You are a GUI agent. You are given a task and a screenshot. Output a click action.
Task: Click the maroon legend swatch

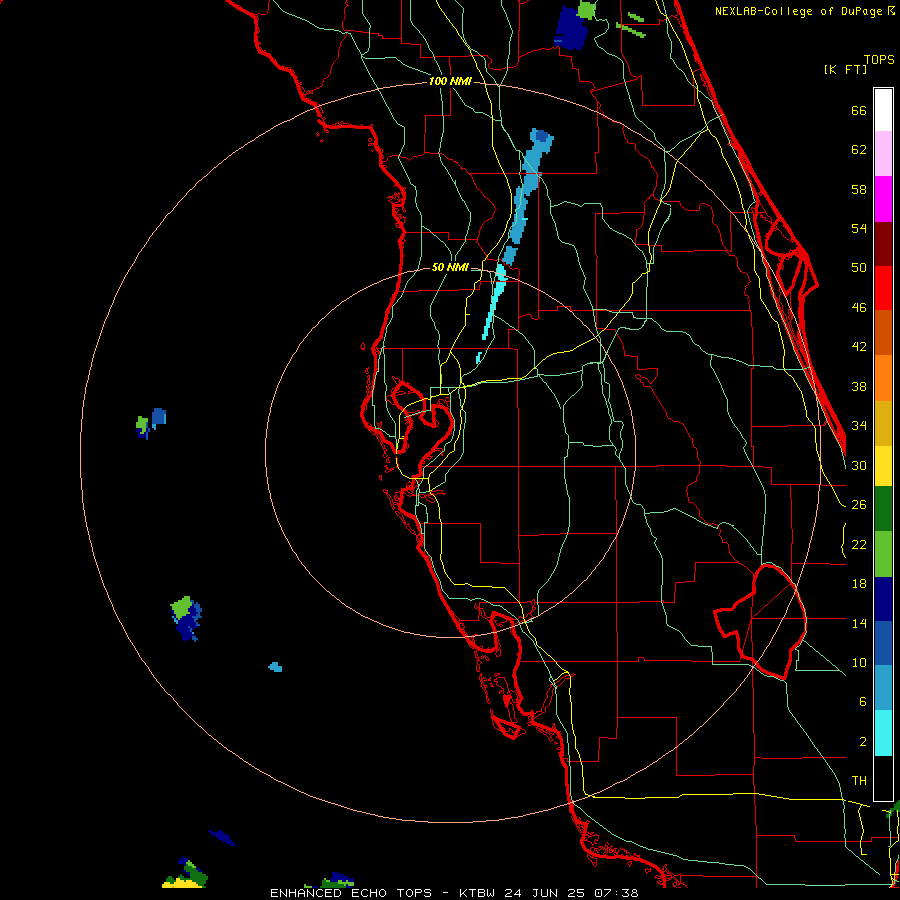(x=883, y=244)
